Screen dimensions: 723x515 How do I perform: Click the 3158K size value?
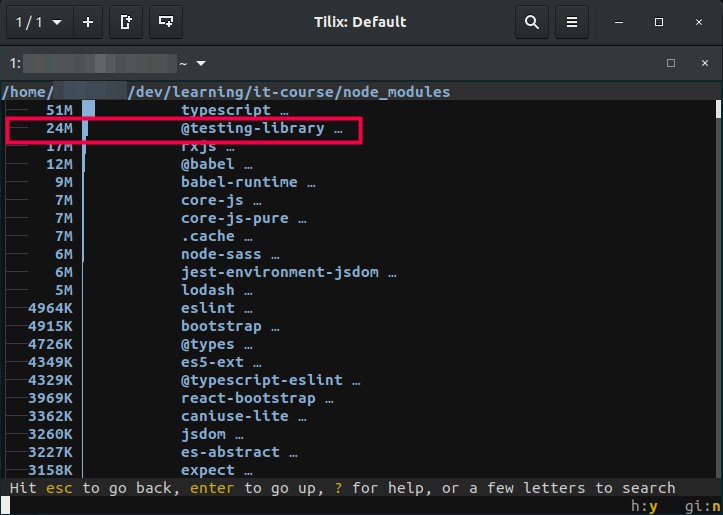(50, 470)
